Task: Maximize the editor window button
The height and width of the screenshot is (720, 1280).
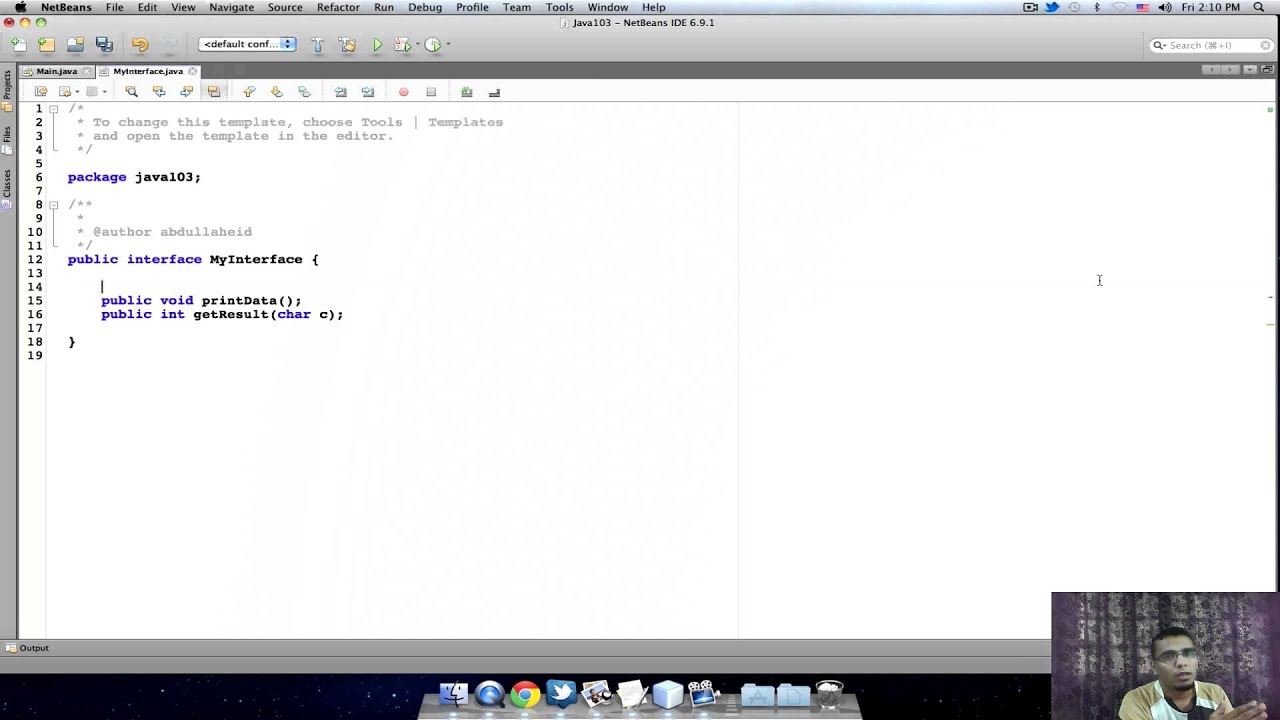Action: coord(1268,70)
